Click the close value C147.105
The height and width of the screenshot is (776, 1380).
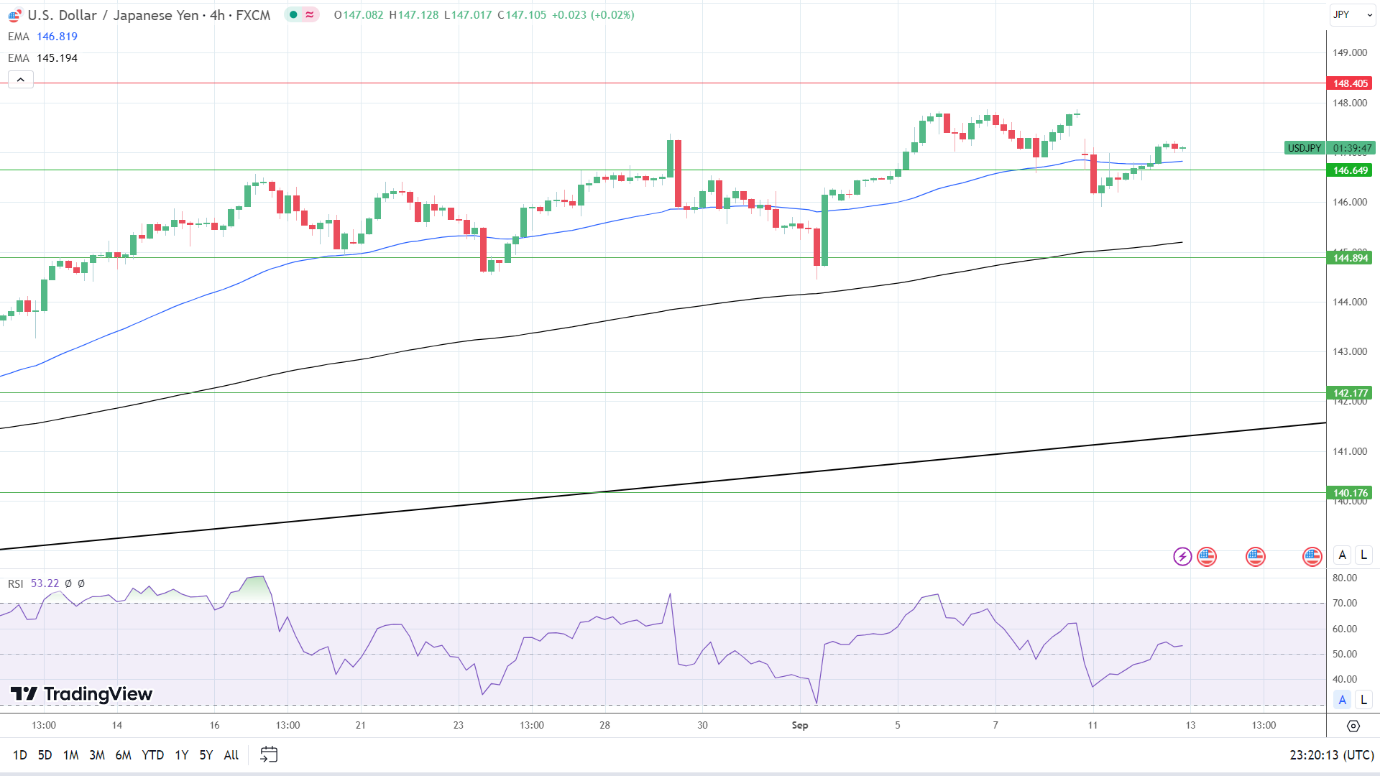pos(521,15)
